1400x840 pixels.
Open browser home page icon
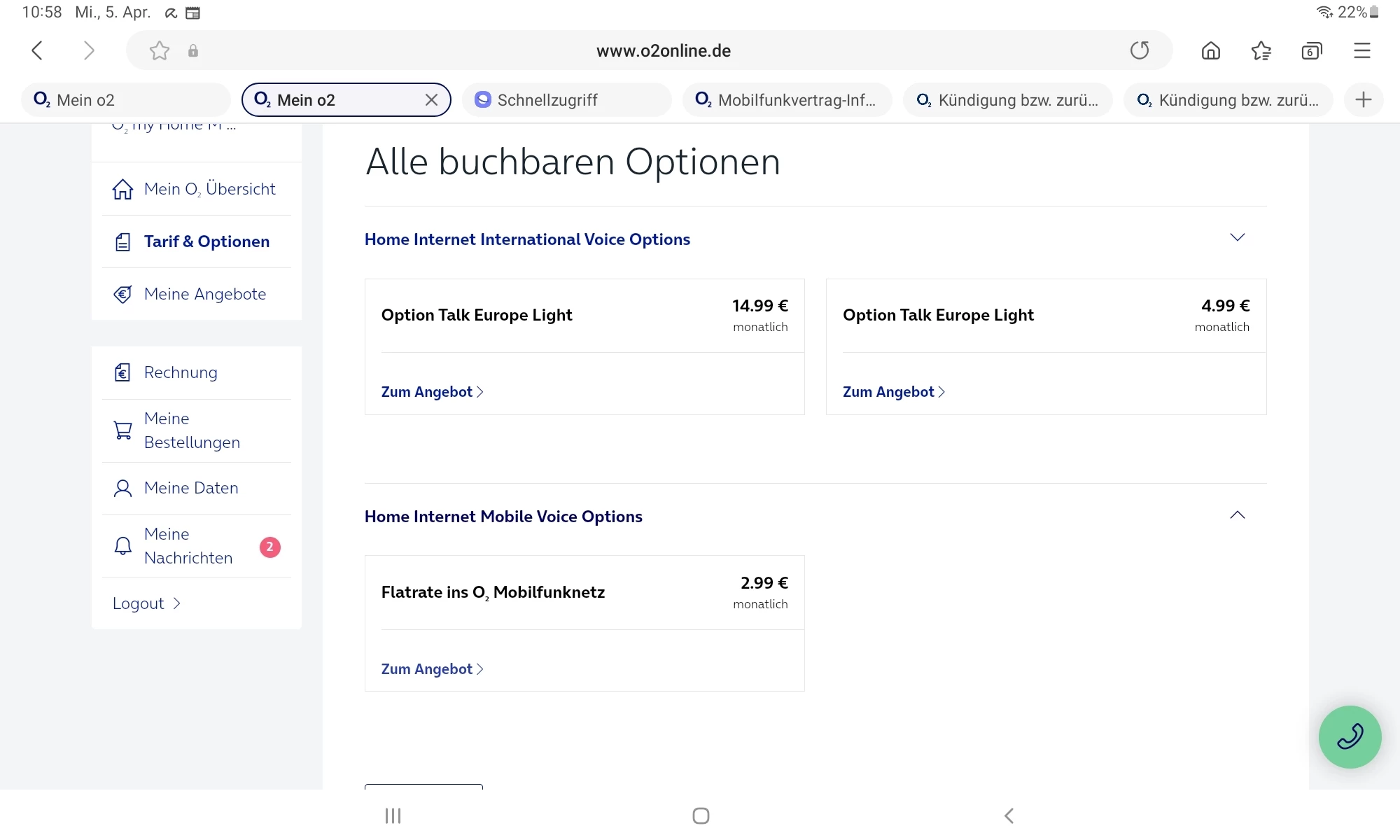pos(1210,50)
